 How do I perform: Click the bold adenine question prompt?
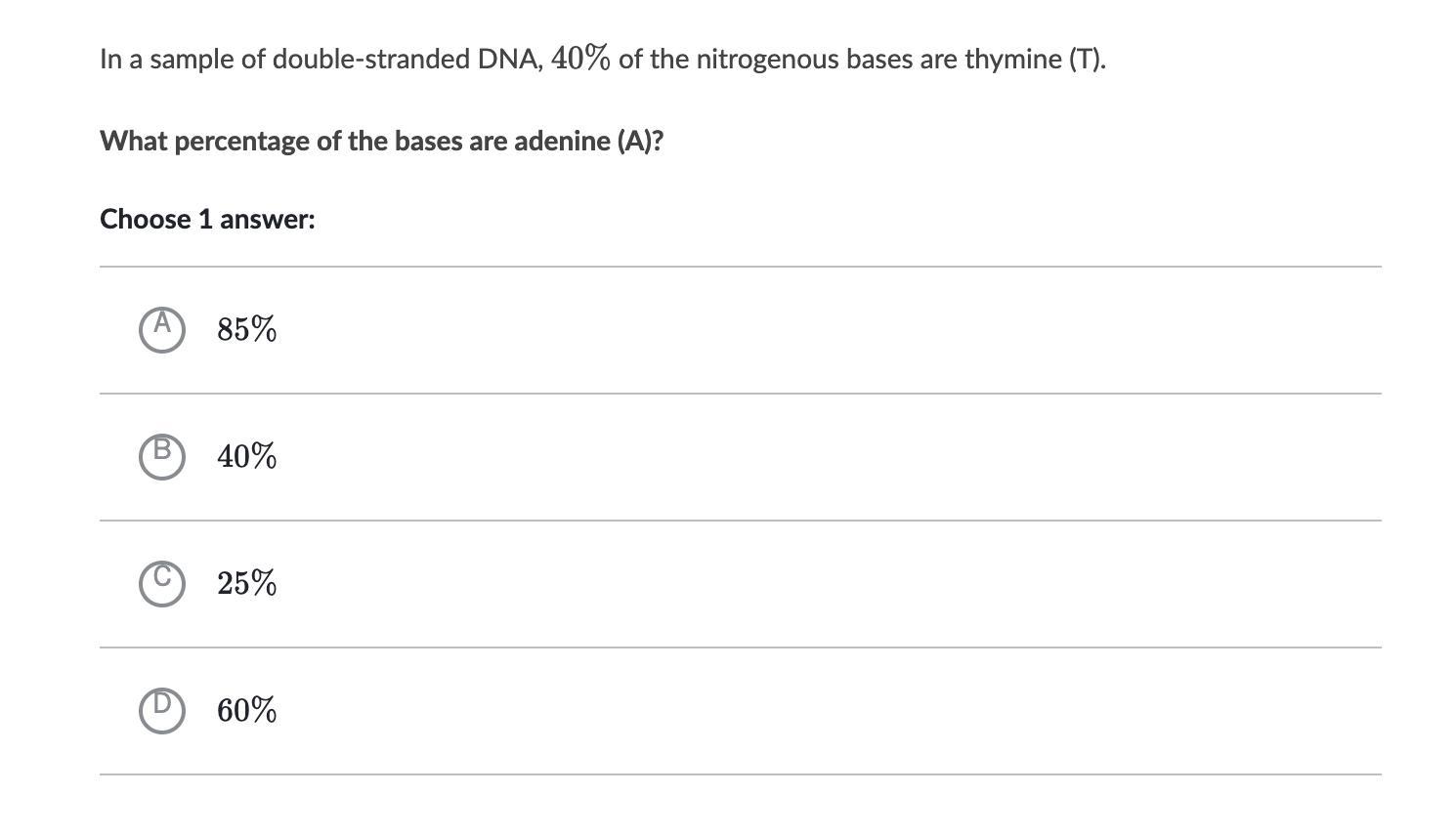[382, 142]
